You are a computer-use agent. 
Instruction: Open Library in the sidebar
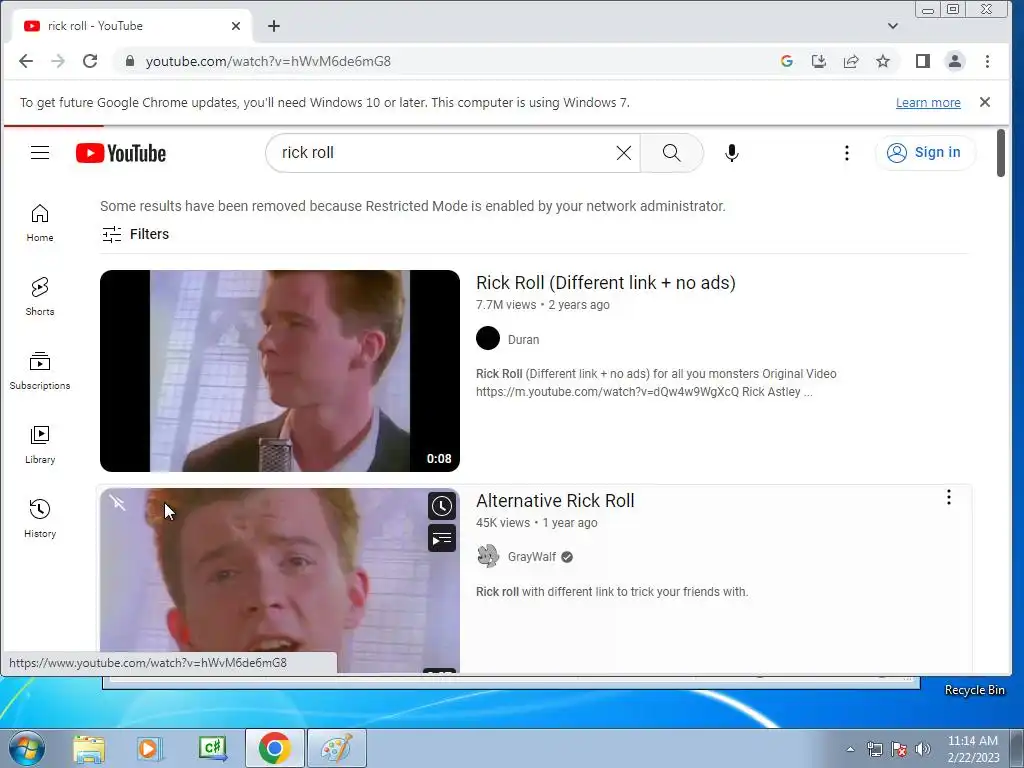click(40, 445)
